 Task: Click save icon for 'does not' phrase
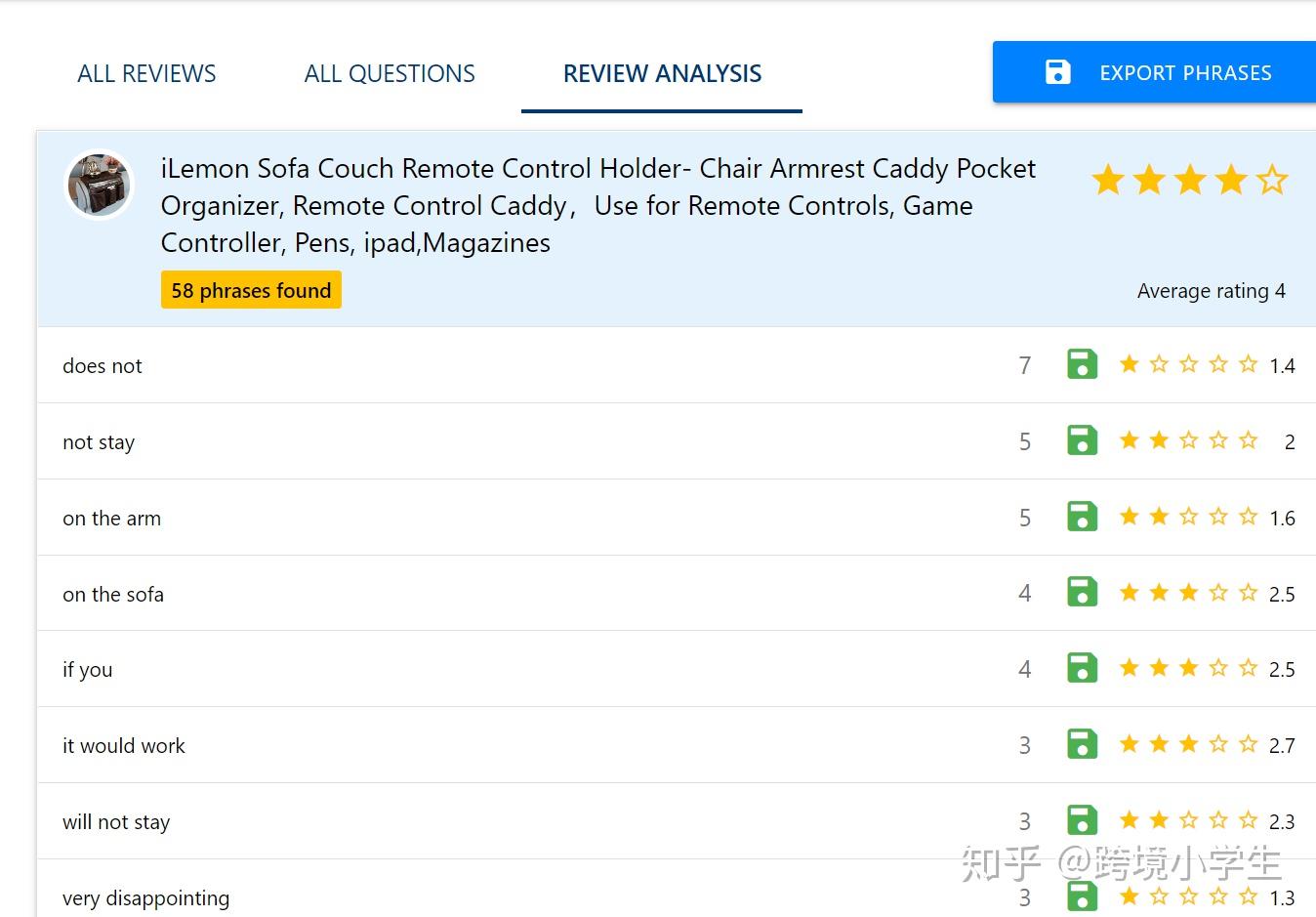1082,364
